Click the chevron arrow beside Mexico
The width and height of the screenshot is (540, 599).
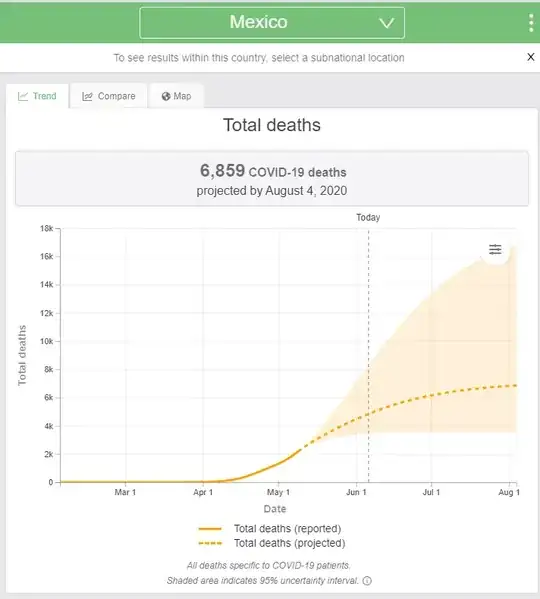coord(386,23)
